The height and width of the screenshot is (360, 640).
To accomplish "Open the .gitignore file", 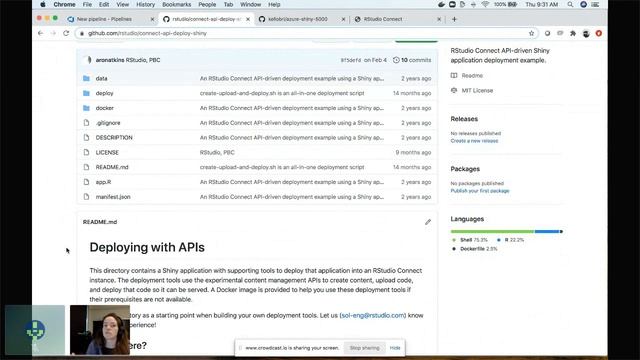I will click(108, 123).
